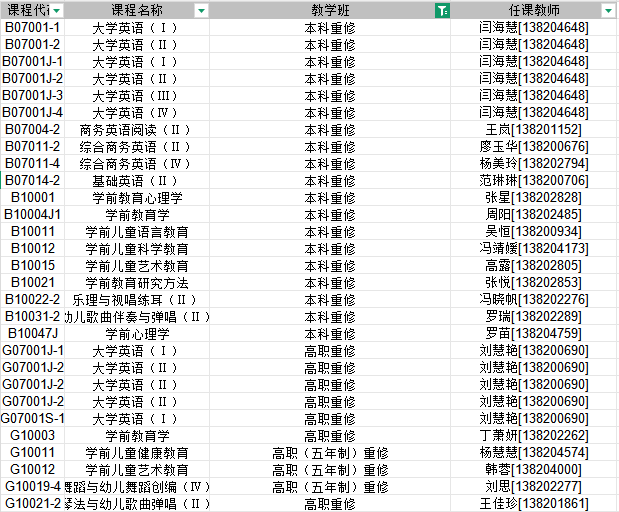Select the 学前教育心理学 course cell
This screenshot has width=619, height=512.
click(x=136, y=198)
